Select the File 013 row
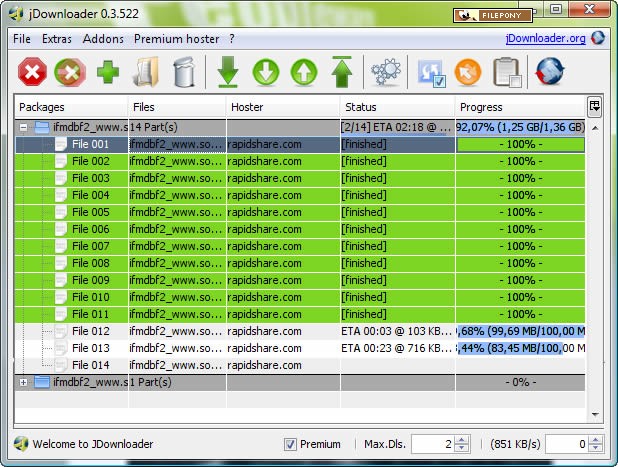Image resolution: width=618 pixels, height=467 pixels. pos(300,348)
